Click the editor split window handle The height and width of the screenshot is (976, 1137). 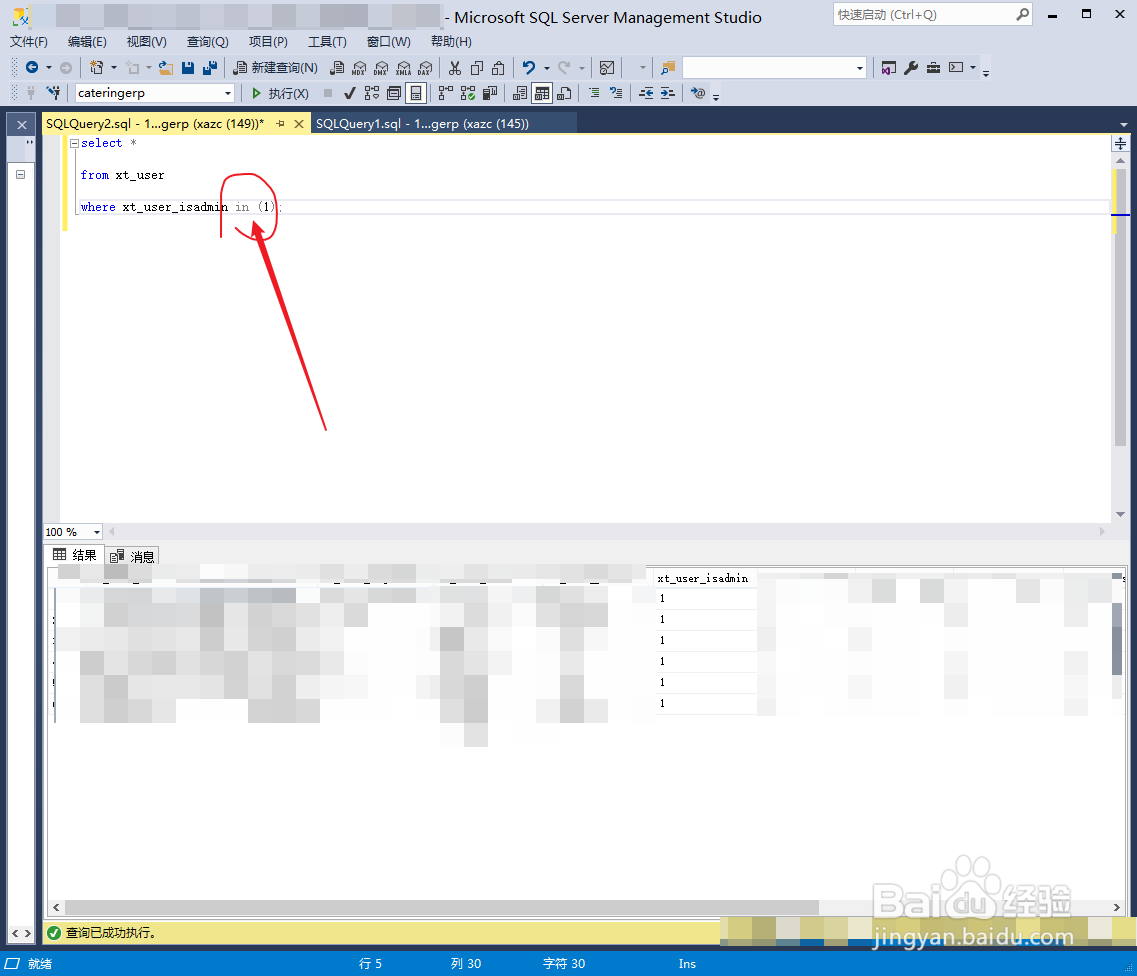1120,144
